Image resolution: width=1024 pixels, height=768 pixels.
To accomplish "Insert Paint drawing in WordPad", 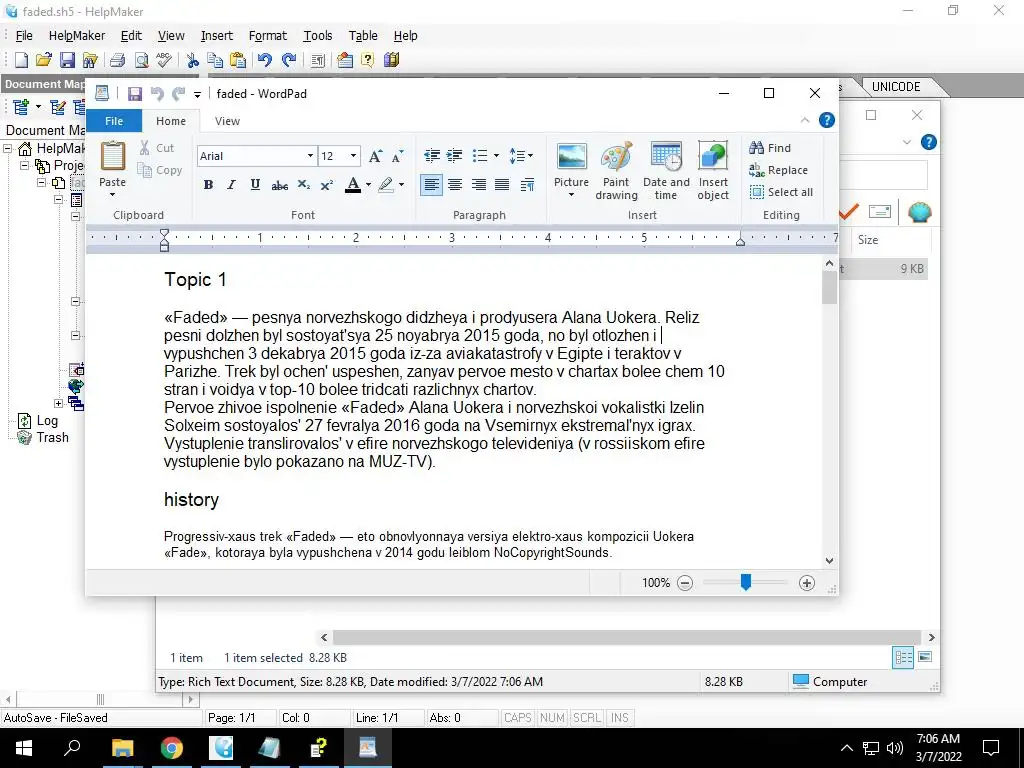I will (616, 171).
